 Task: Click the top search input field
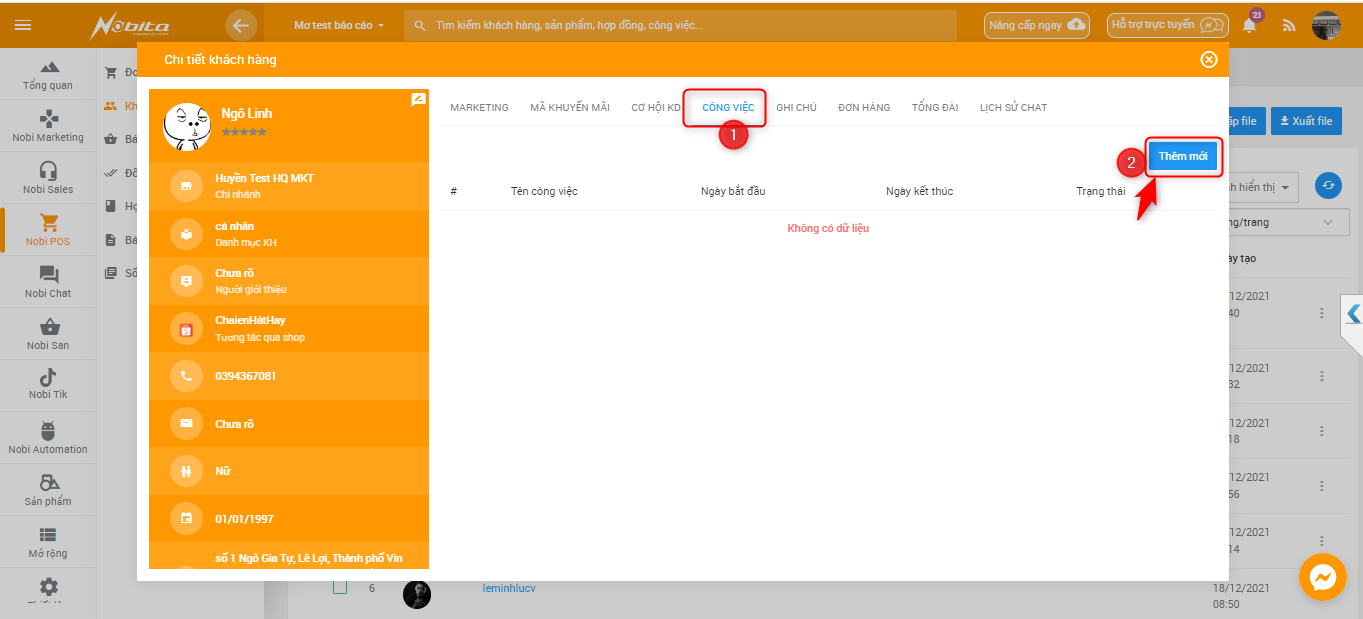[680, 25]
